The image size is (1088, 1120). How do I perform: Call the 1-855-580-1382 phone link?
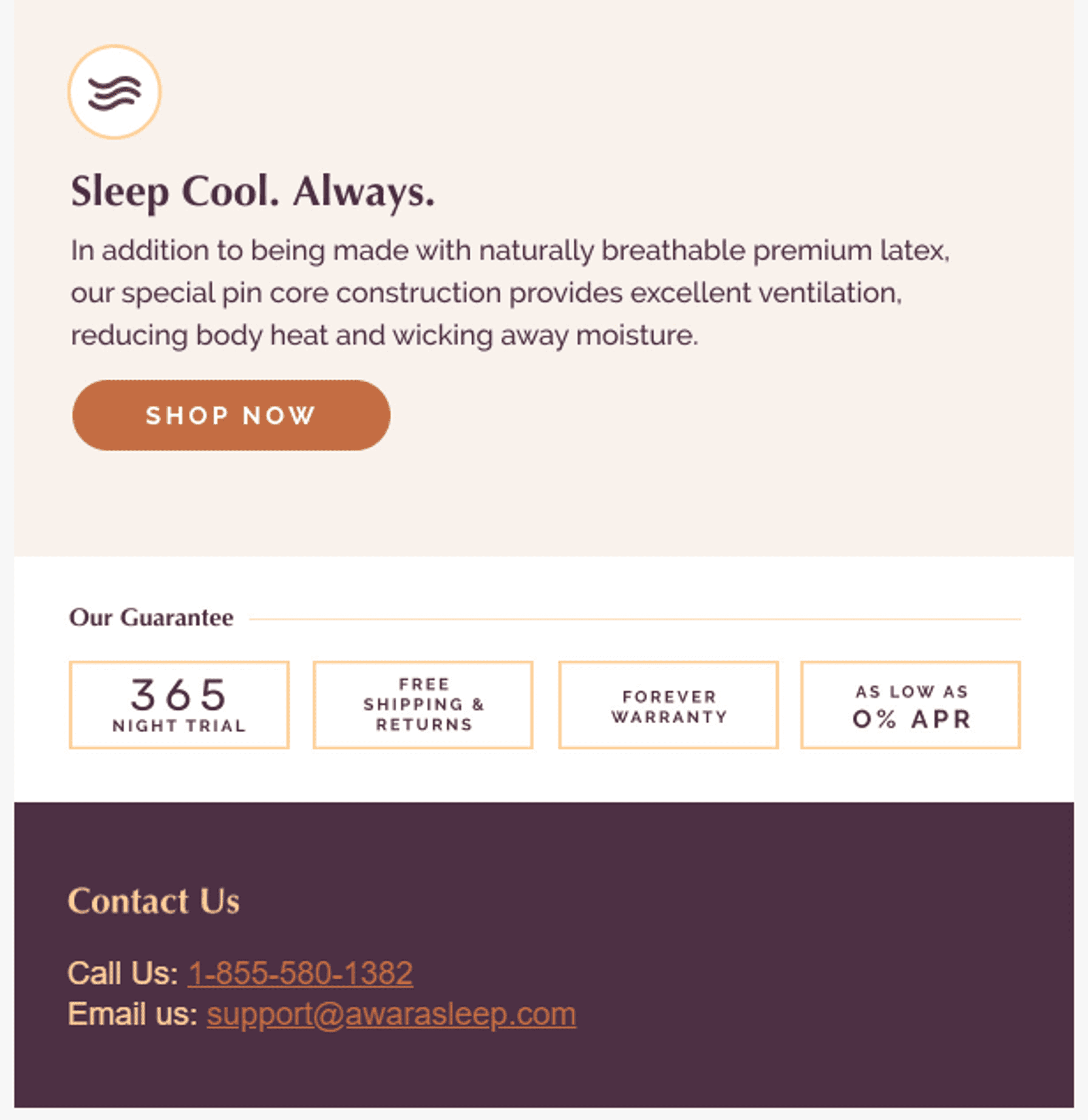pos(301,973)
